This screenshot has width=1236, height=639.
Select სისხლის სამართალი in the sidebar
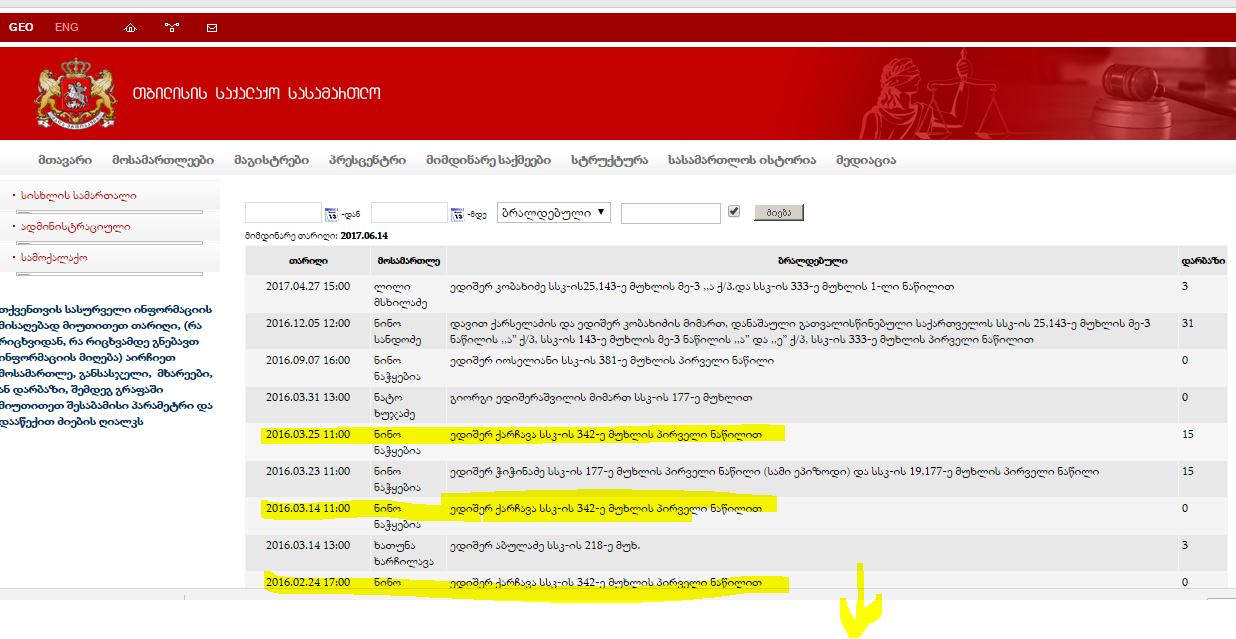coord(79,196)
